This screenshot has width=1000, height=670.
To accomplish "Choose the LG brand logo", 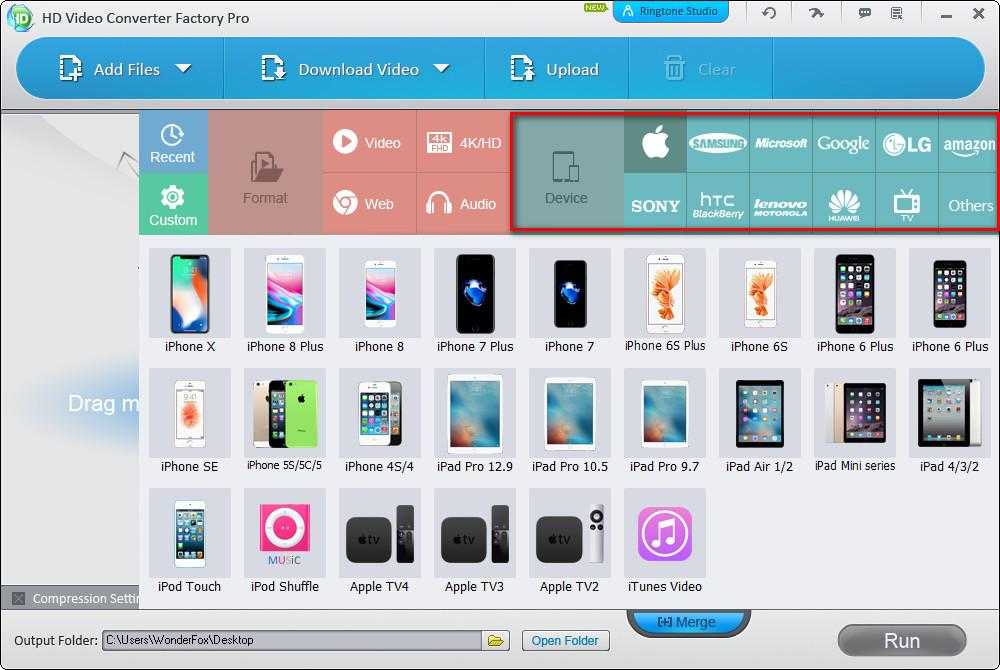I will click(906, 143).
